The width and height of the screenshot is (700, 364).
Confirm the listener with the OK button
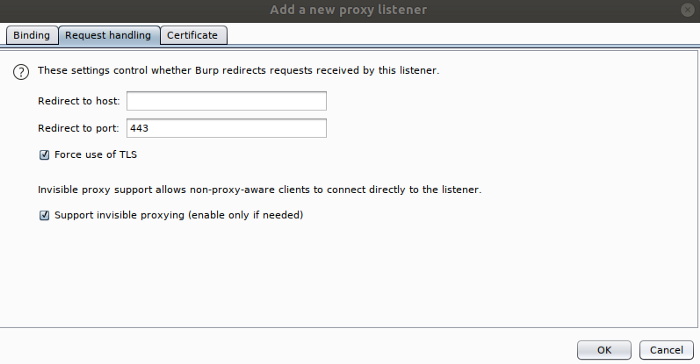604,350
